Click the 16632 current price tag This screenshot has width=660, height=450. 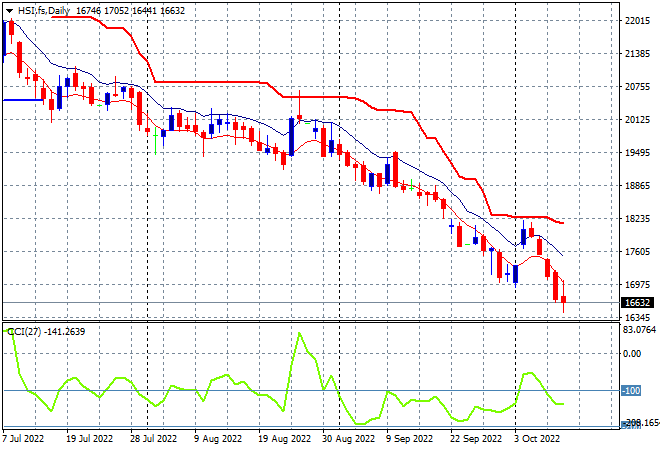[638, 303]
